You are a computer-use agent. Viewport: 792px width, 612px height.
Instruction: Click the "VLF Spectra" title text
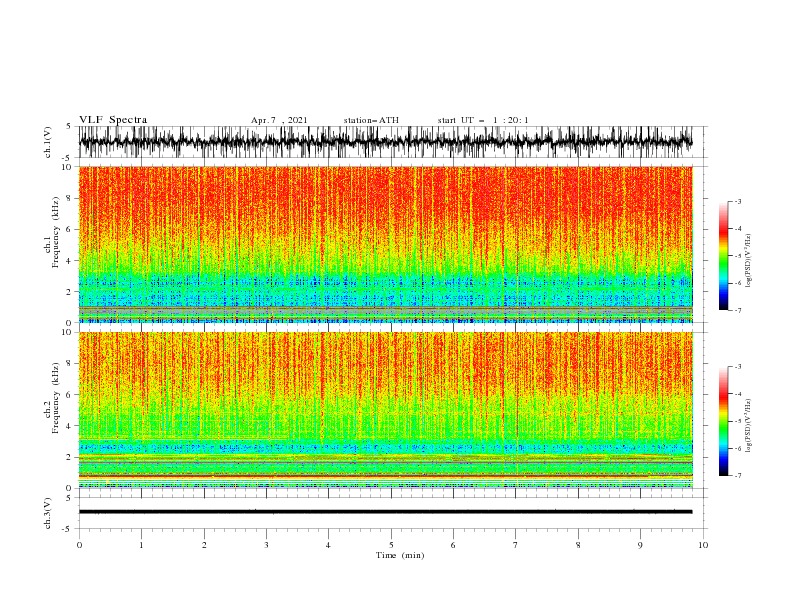113,120
